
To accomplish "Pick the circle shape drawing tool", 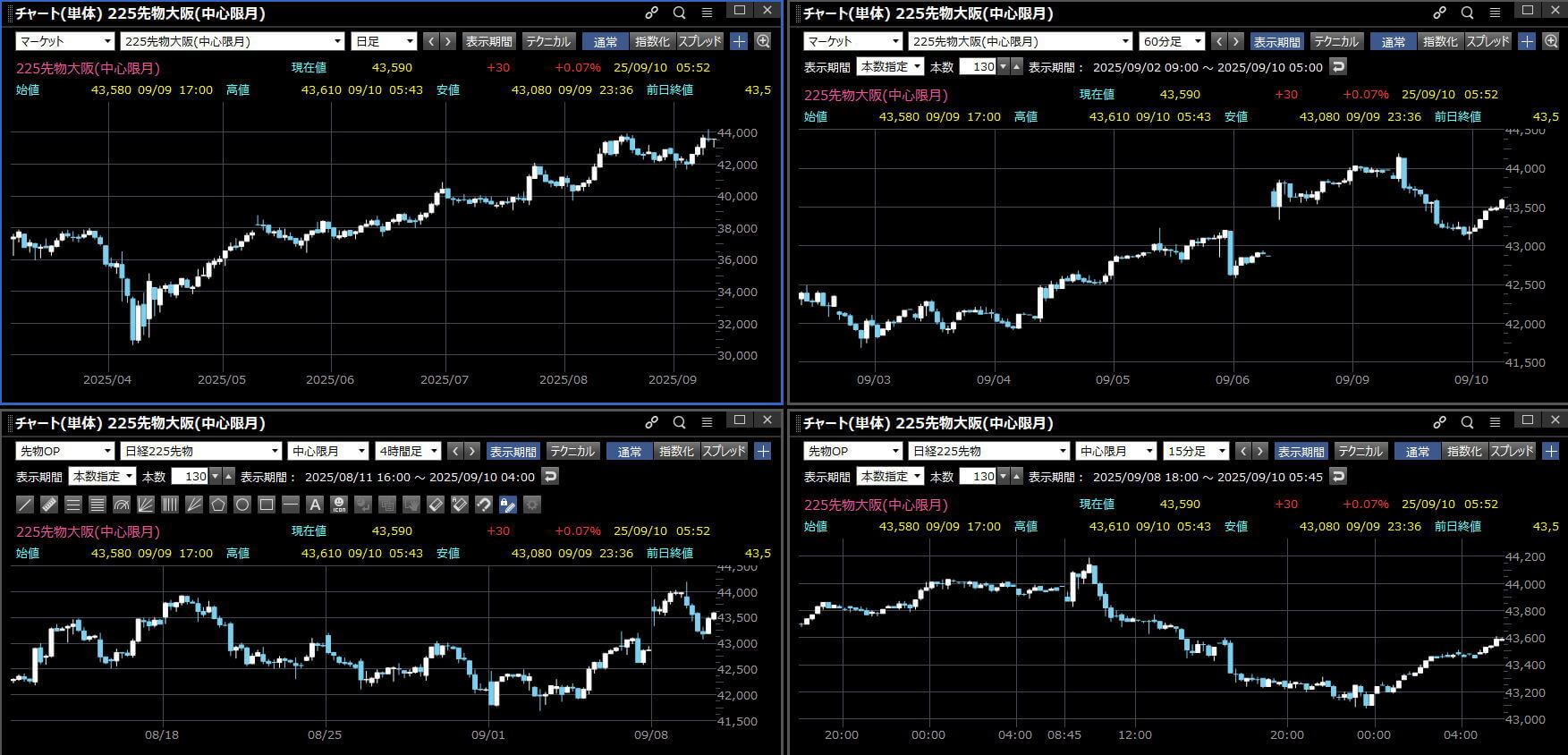I will (x=242, y=505).
